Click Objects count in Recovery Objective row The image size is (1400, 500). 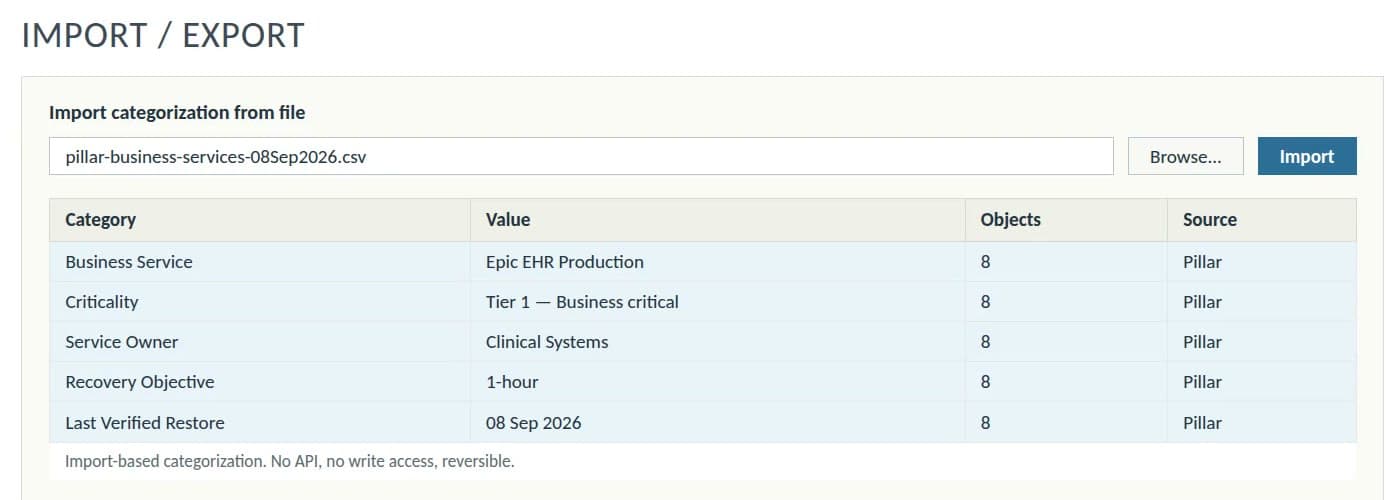pyautogui.click(x=985, y=382)
